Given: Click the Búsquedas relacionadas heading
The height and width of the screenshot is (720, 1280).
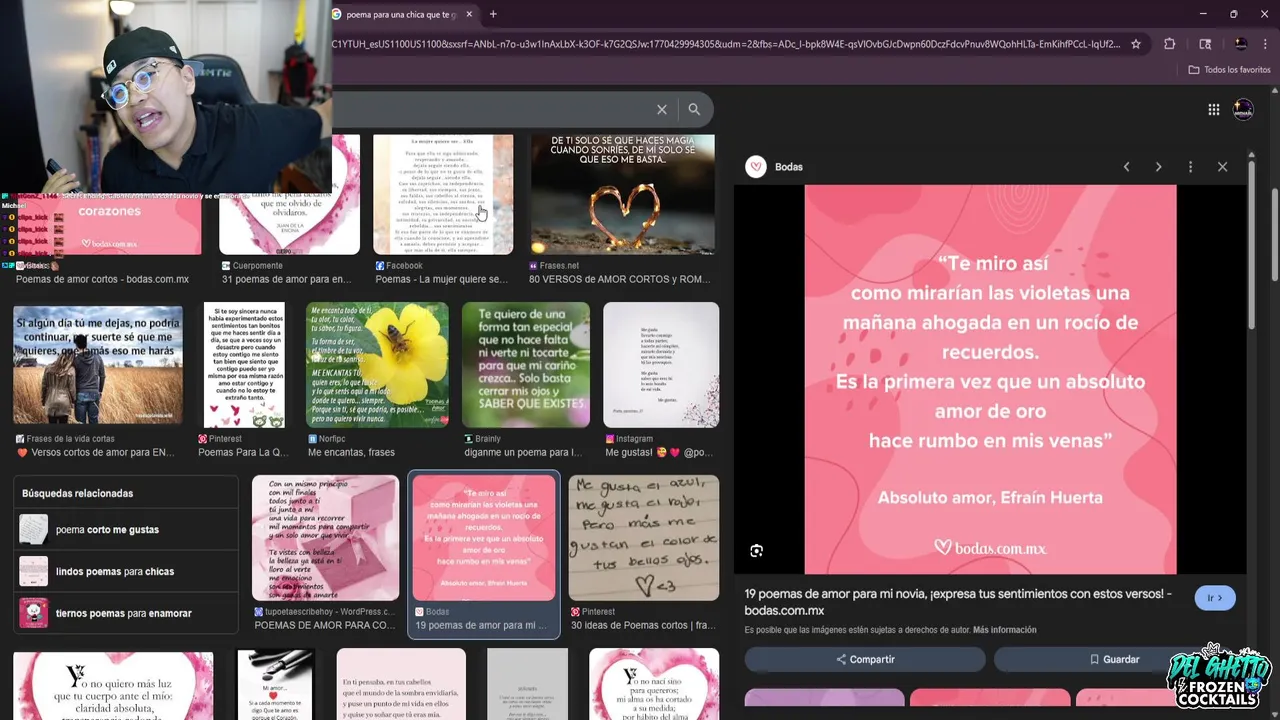Looking at the screenshot, I should (x=77, y=493).
